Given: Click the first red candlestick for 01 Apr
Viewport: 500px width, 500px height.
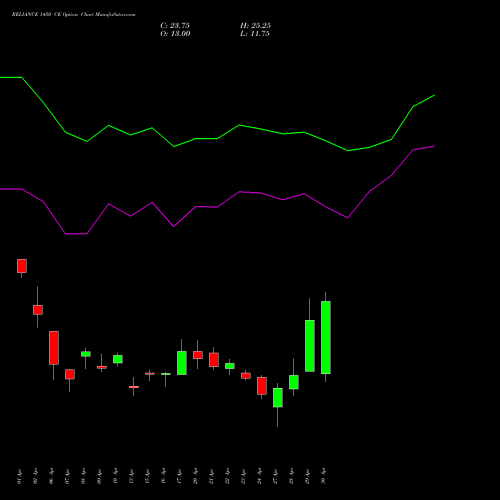Looking at the screenshot, I should pos(22,266).
